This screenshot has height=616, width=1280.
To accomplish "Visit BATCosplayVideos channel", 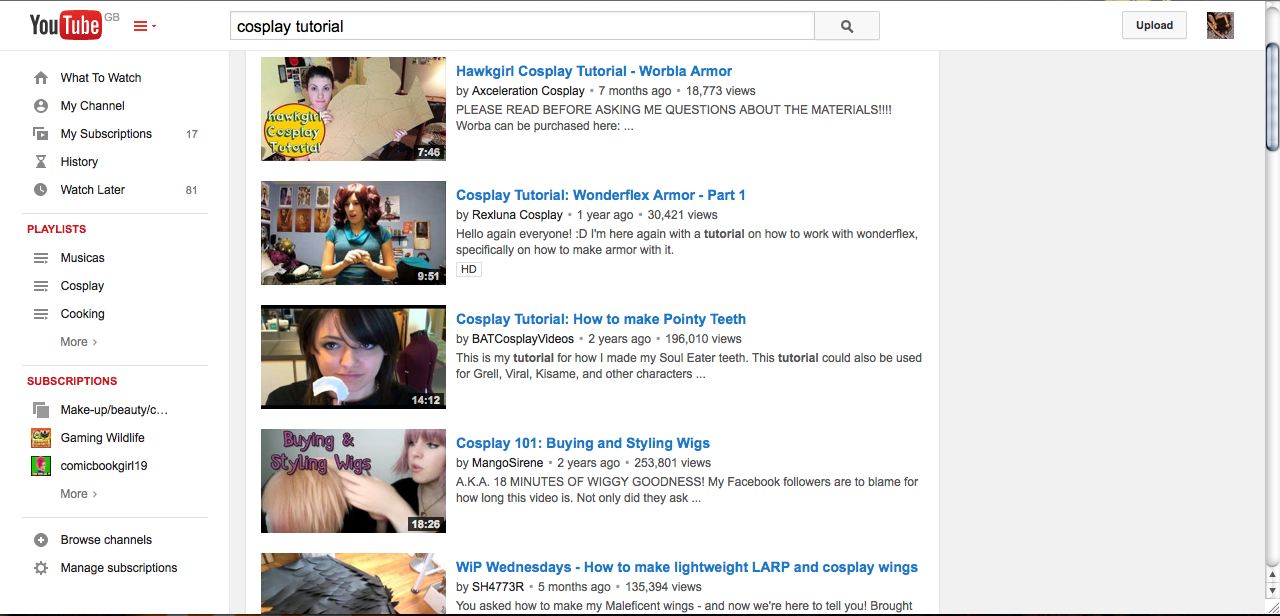I will [523, 339].
